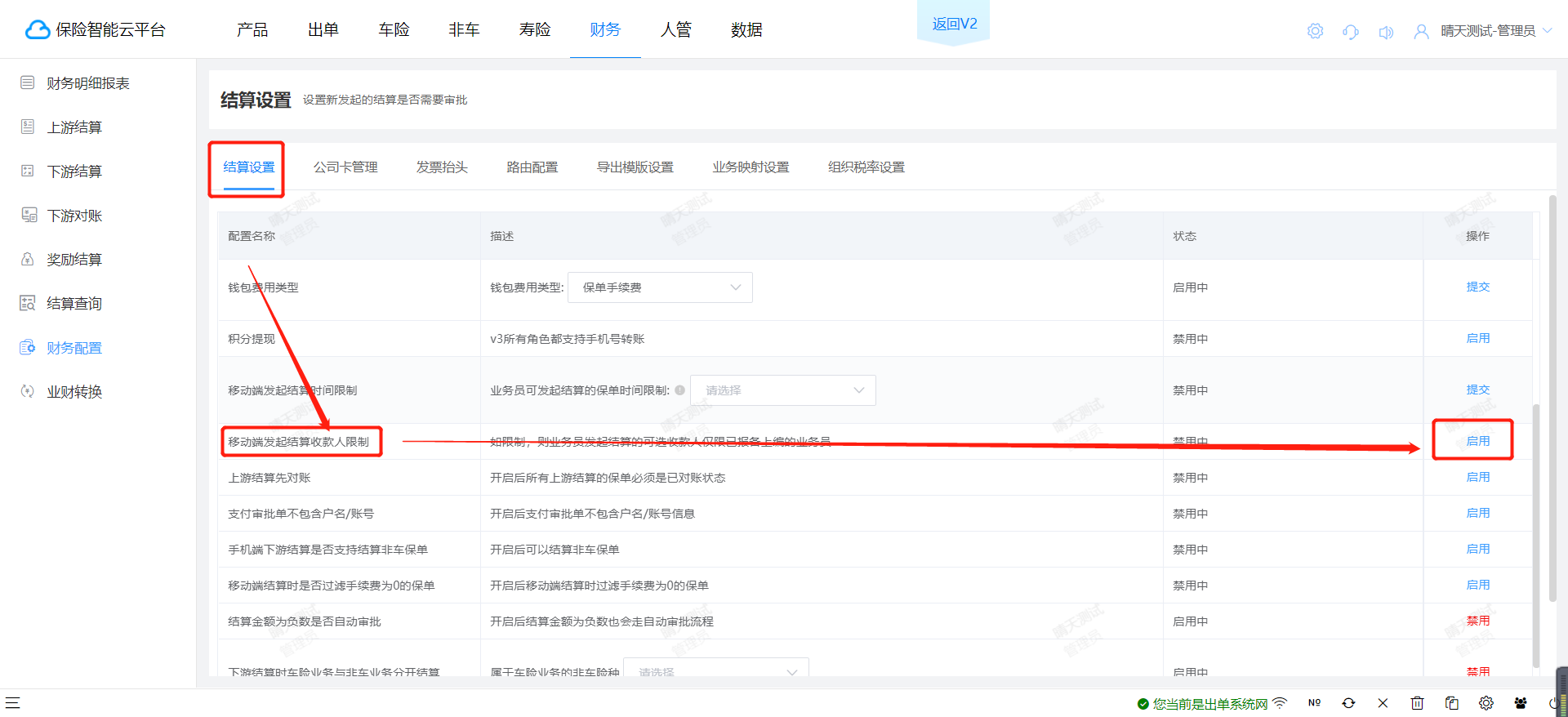1568x717 pixels.
Task: Click 启用 for 上游结算先对账
Action: click(x=1478, y=477)
